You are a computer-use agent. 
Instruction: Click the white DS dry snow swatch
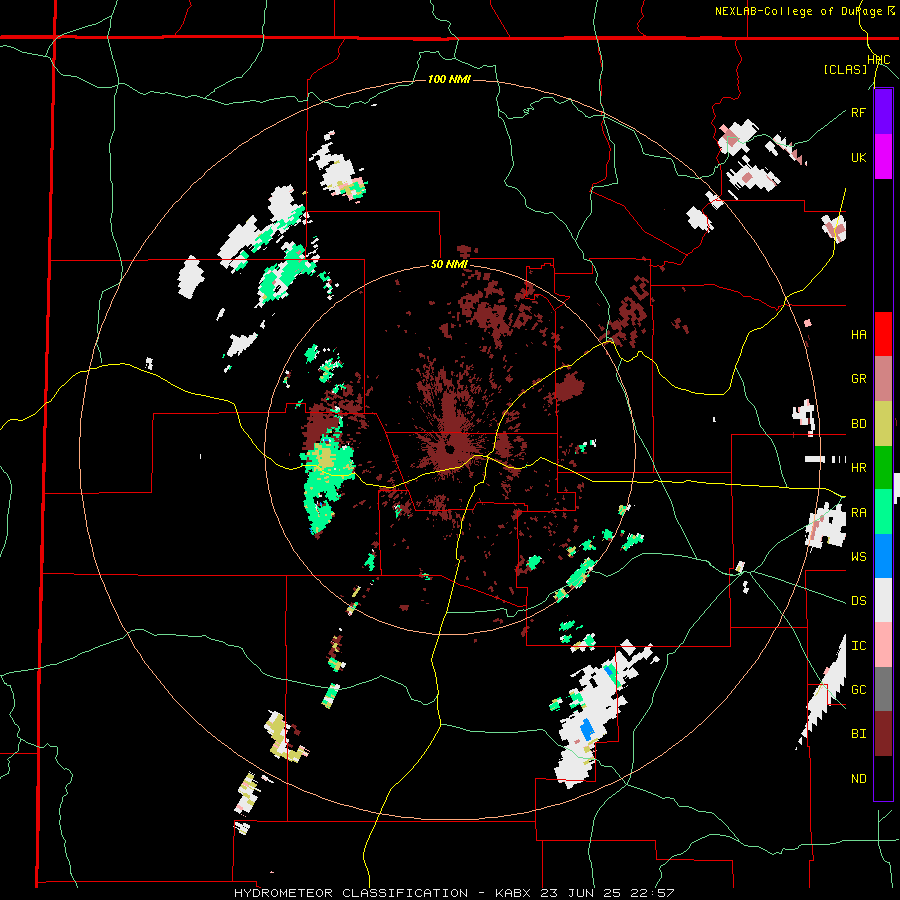[x=883, y=600]
